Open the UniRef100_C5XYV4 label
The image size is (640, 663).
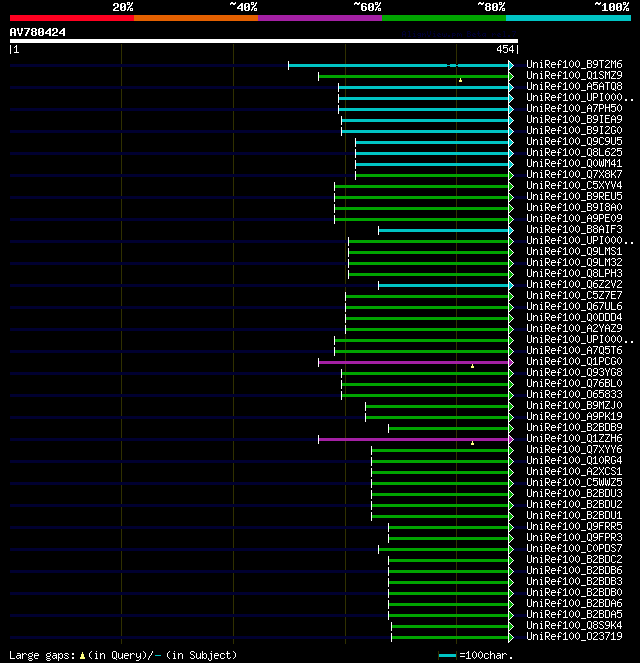click(x=574, y=185)
